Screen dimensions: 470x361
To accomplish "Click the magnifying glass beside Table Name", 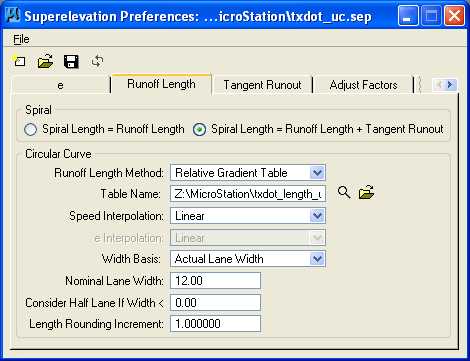I will [344, 193].
